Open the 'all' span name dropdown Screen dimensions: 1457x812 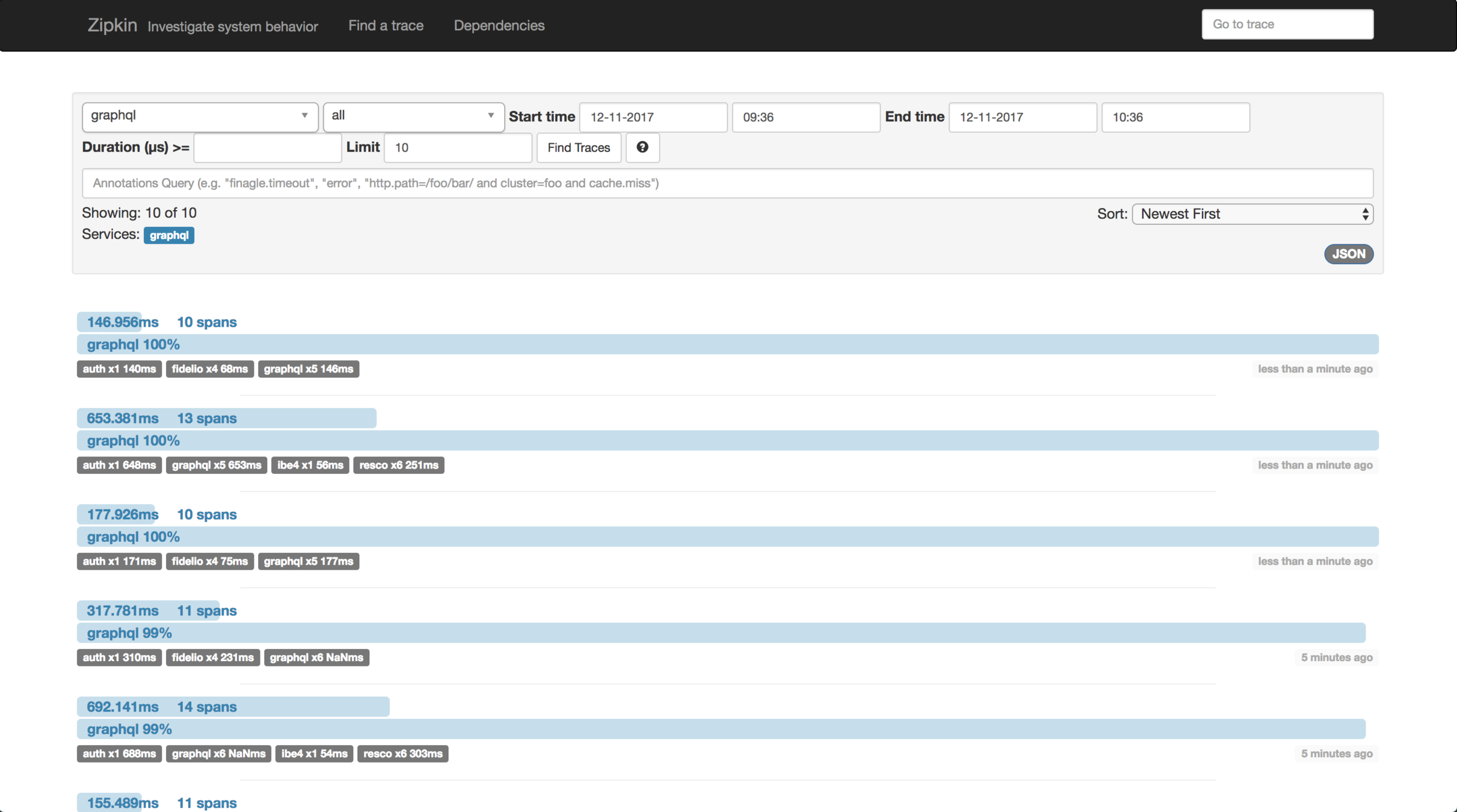click(x=413, y=116)
